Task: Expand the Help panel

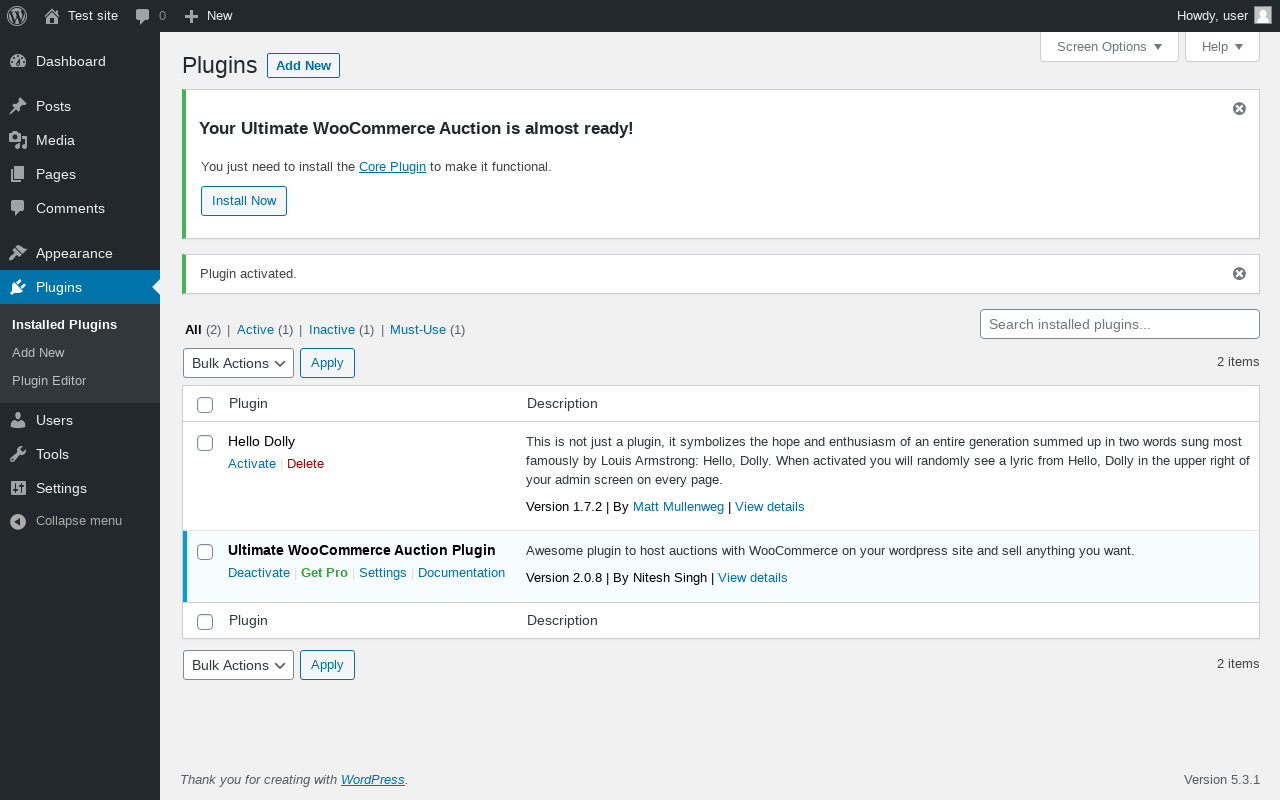Action: pos(1222,47)
